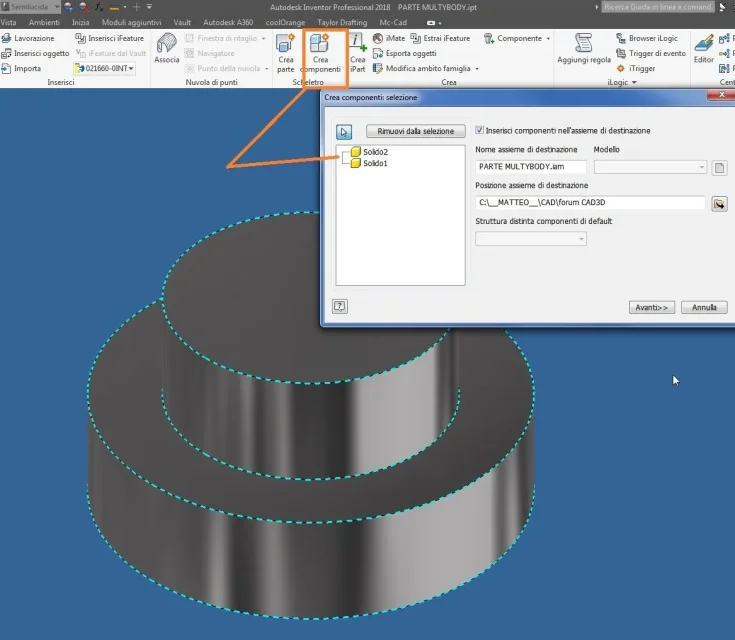Click Rimuovi dalla selezione button
The width and height of the screenshot is (735, 640).
(415, 131)
